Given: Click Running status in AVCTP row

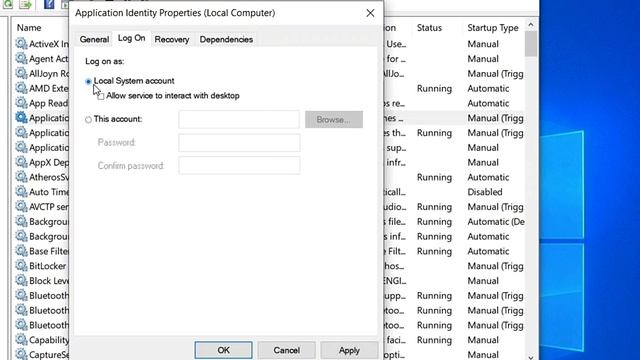Looking at the screenshot, I should point(434,207).
